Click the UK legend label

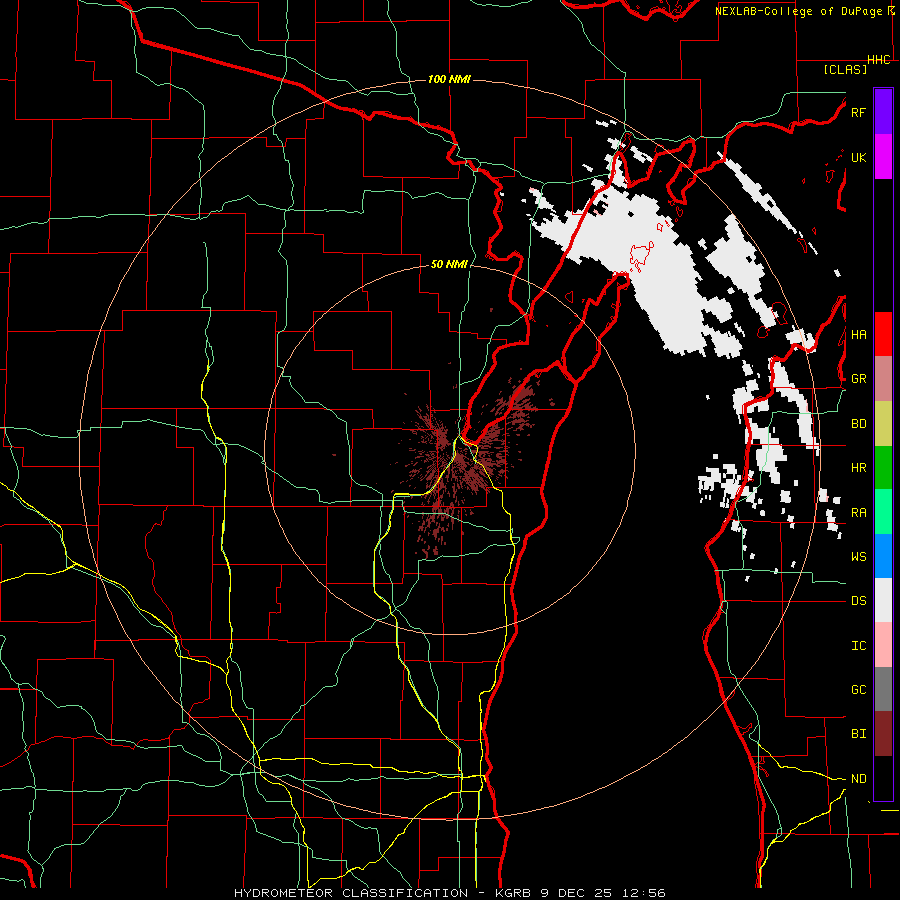click(x=858, y=157)
